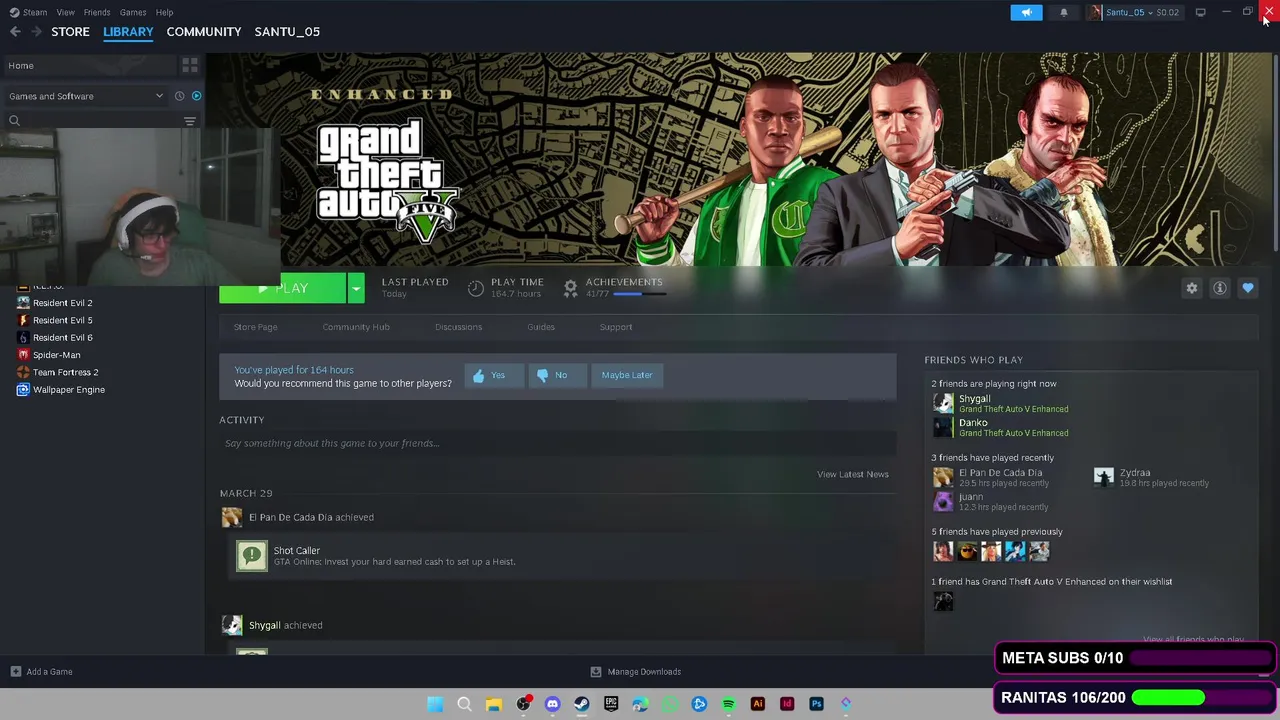Open the Support link
1280x720 pixels.
pos(616,327)
